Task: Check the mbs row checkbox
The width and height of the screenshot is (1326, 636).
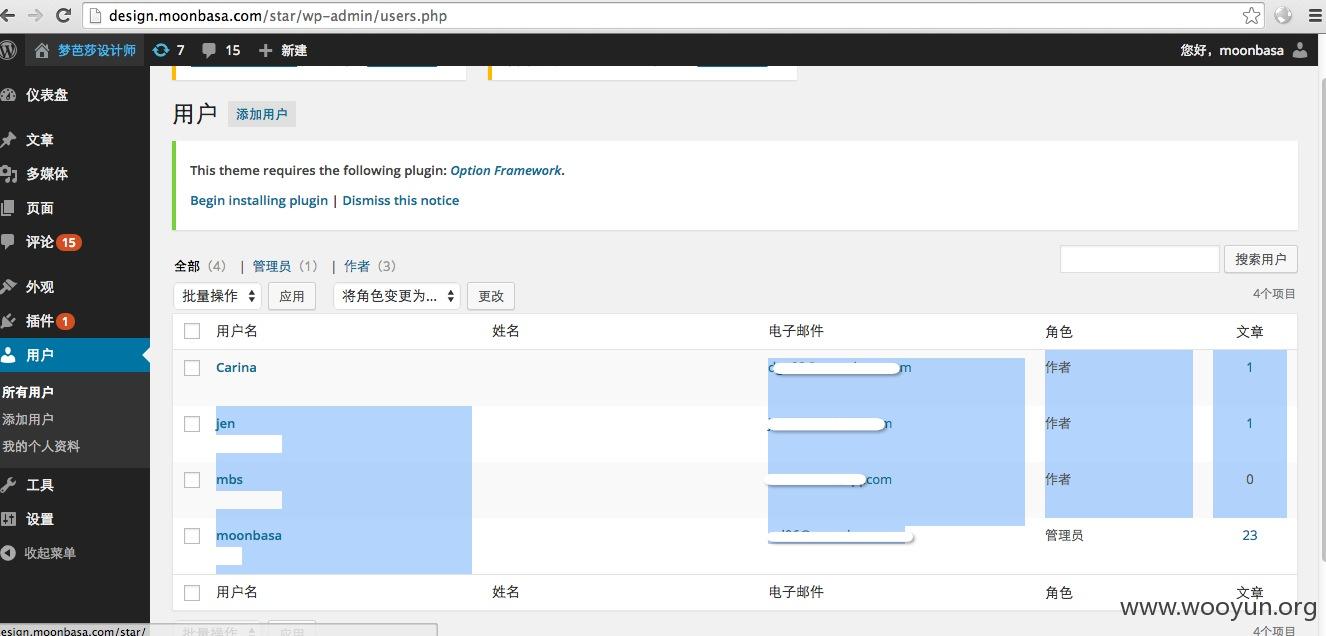Action: pyautogui.click(x=192, y=480)
